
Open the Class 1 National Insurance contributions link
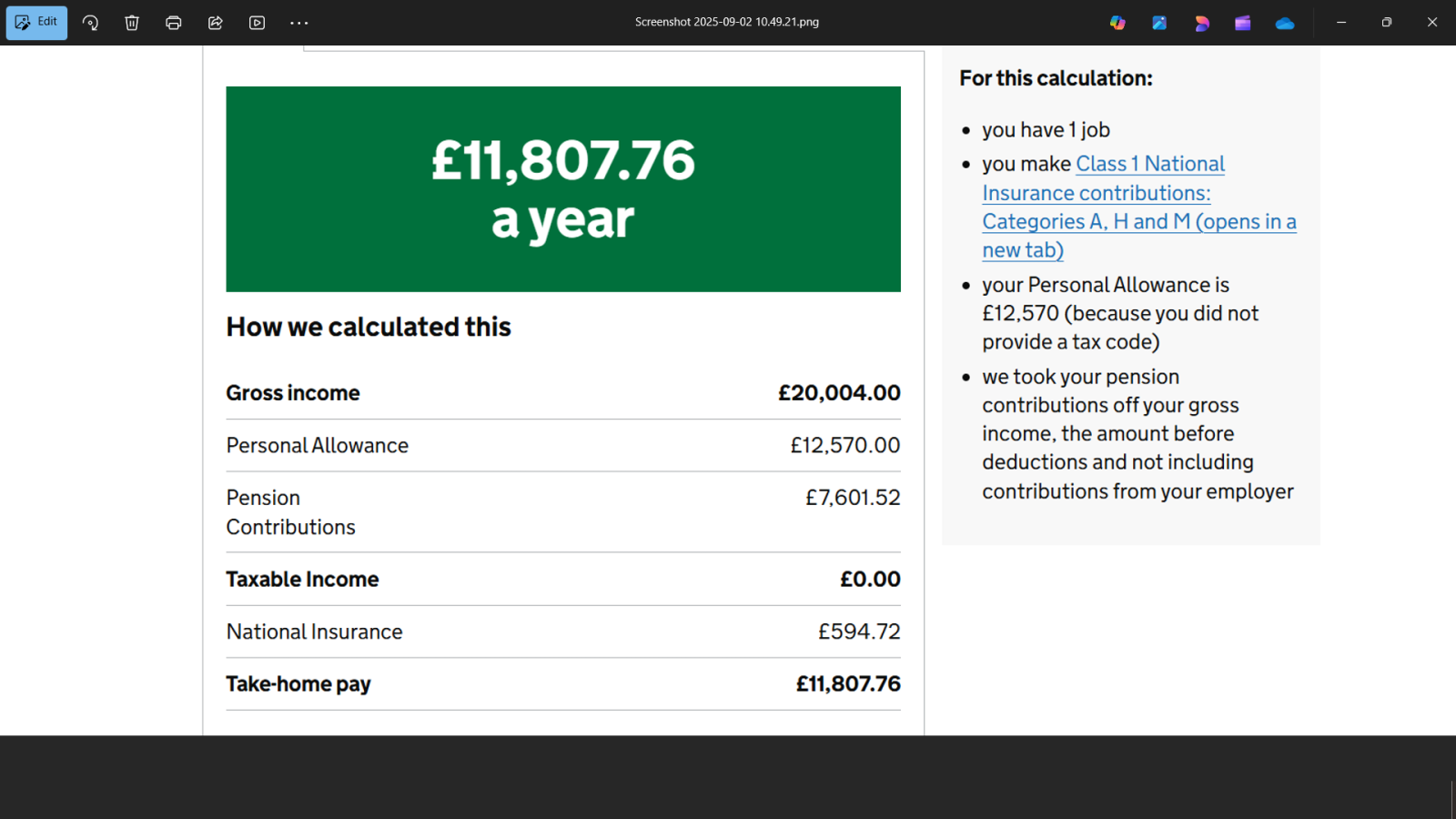click(1139, 207)
